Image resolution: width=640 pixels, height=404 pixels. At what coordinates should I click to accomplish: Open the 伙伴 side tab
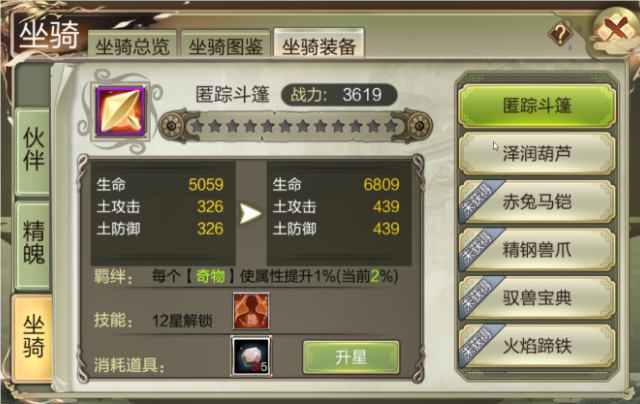(33, 151)
